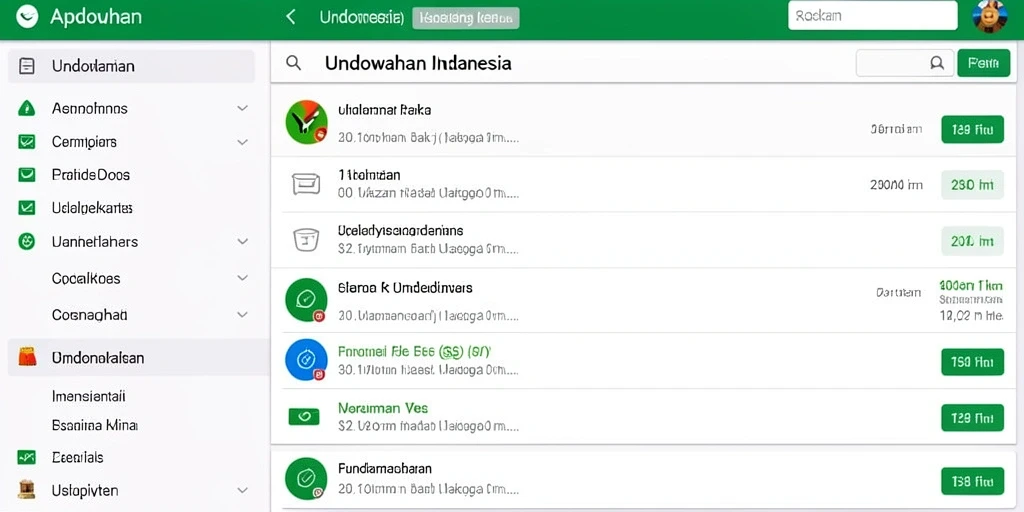Expand the Cosnaghati chevron

click(x=242, y=315)
